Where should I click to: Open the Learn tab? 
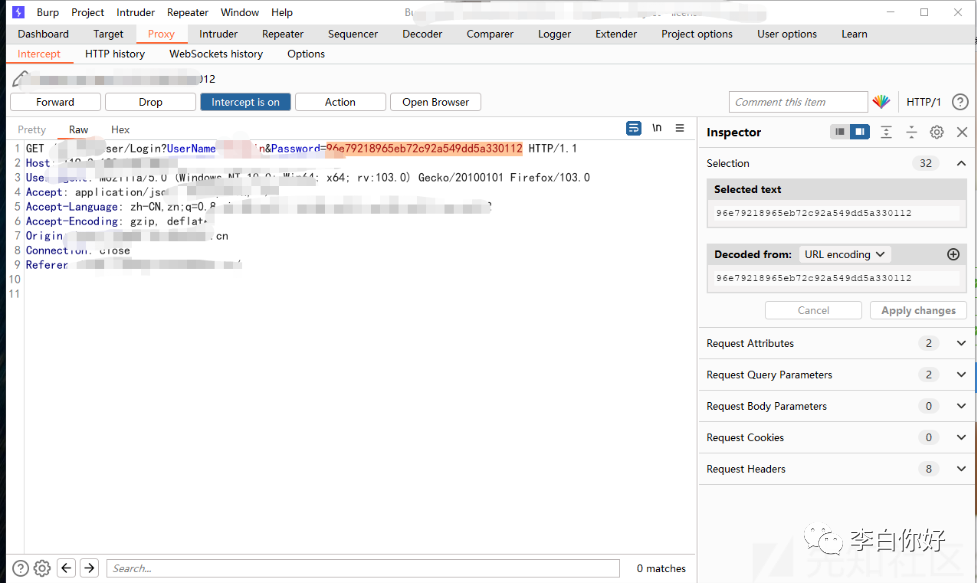854,34
